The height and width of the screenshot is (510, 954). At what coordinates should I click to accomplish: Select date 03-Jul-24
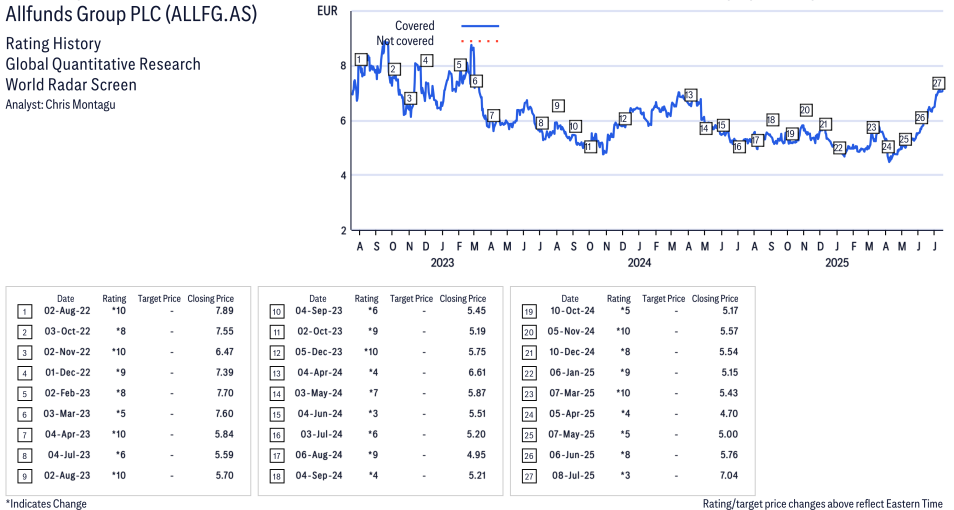coord(321,435)
